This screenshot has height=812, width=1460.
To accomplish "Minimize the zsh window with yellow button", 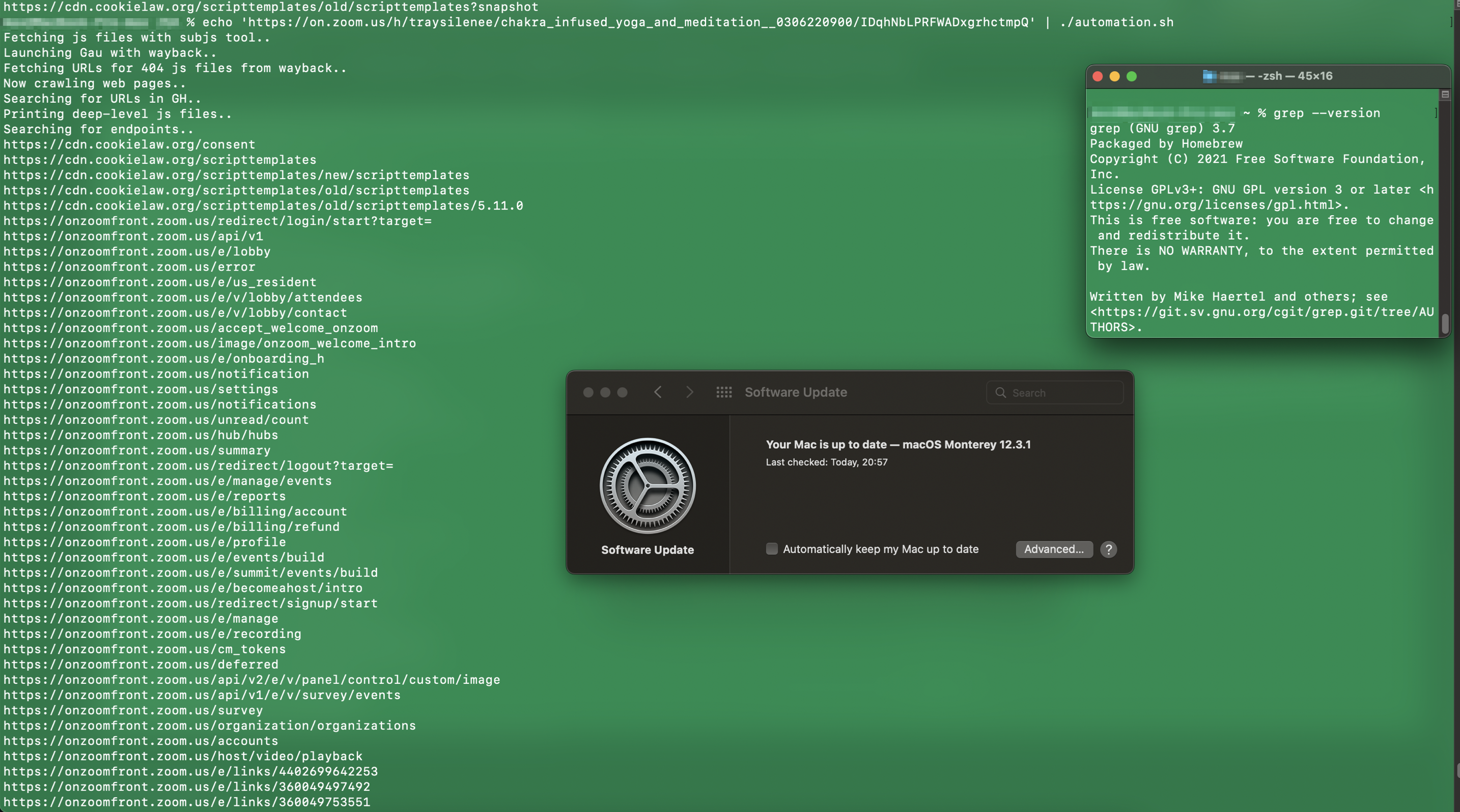I will (x=1114, y=76).
